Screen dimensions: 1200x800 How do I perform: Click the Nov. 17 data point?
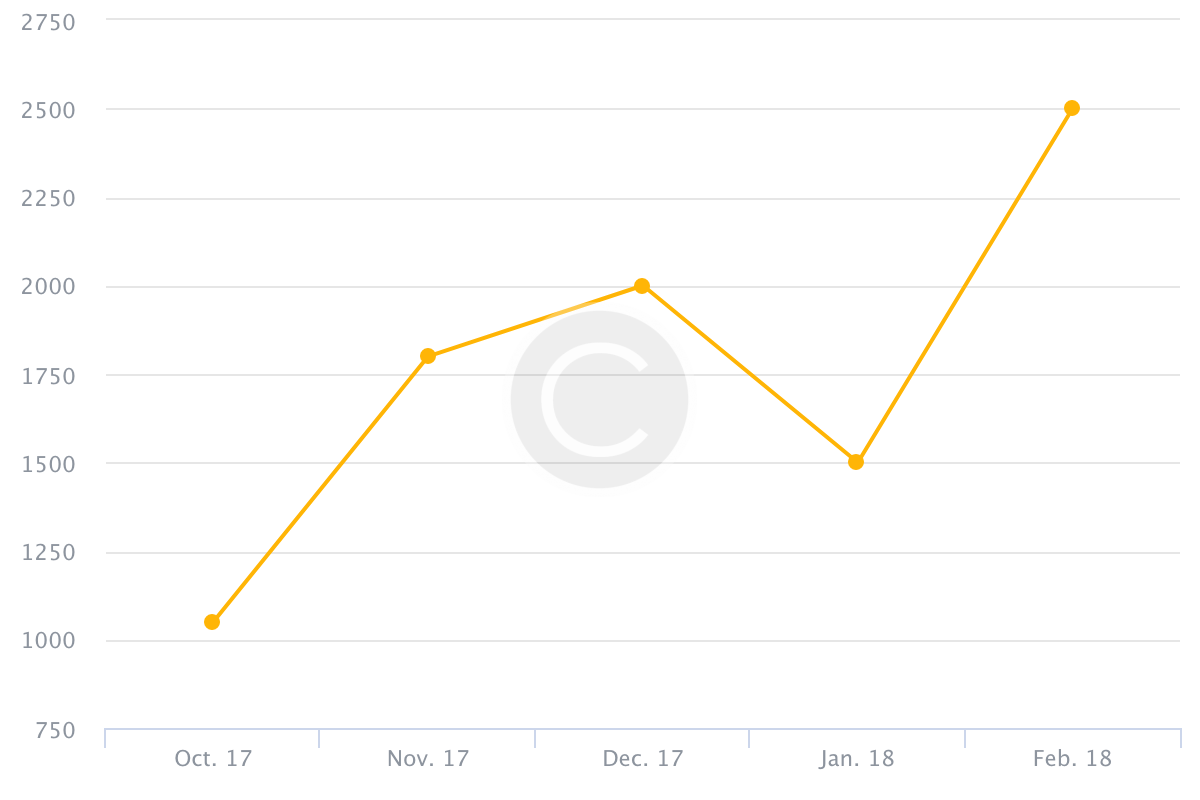point(428,356)
